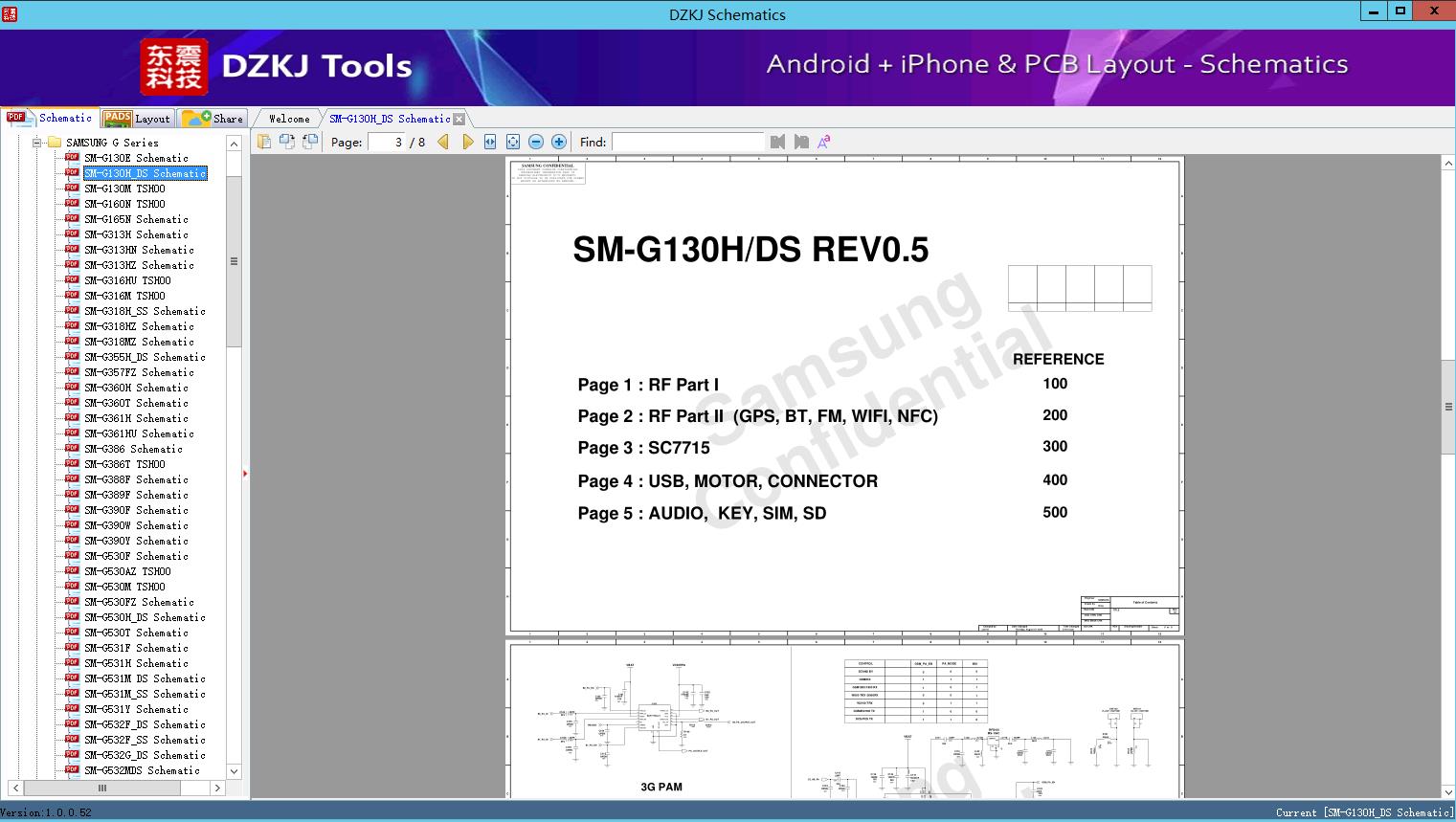Switch to the Welcome tab
Viewport: 1456px width, 822px height.
coord(287,118)
